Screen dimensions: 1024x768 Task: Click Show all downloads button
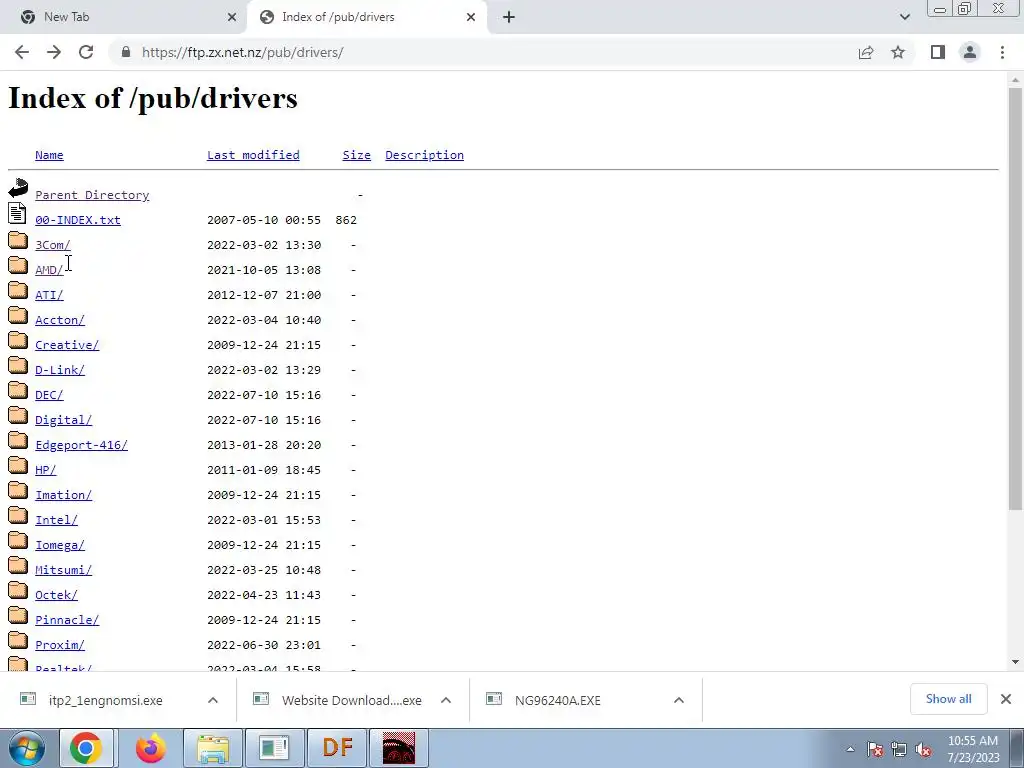point(948,699)
